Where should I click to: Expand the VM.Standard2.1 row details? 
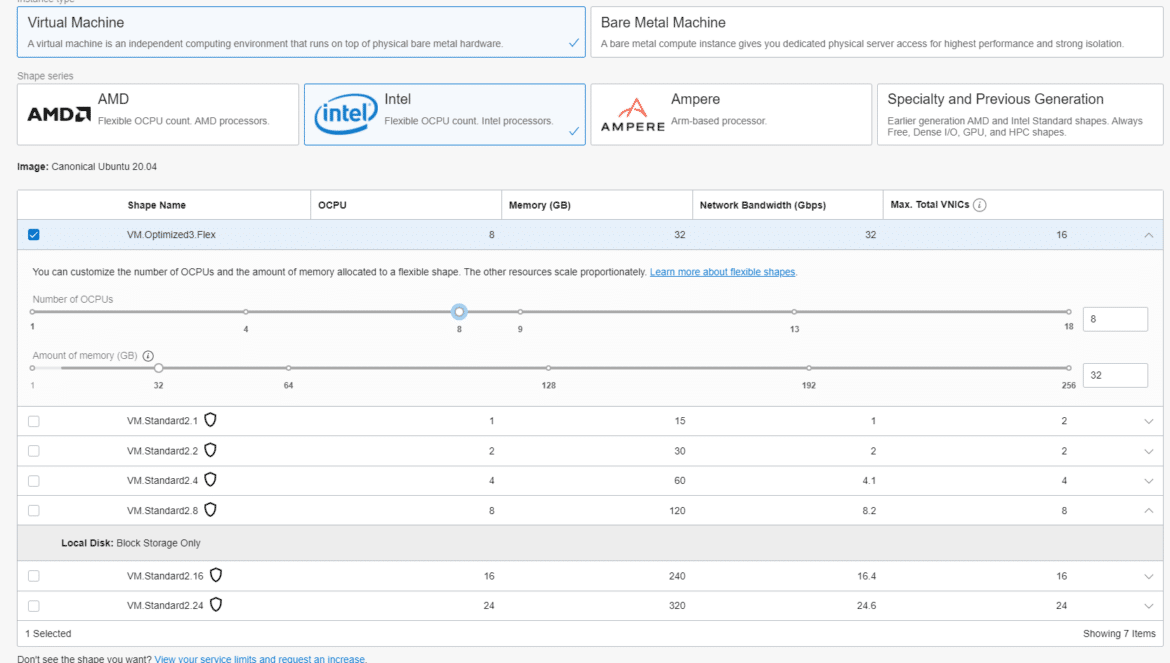coord(1148,421)
